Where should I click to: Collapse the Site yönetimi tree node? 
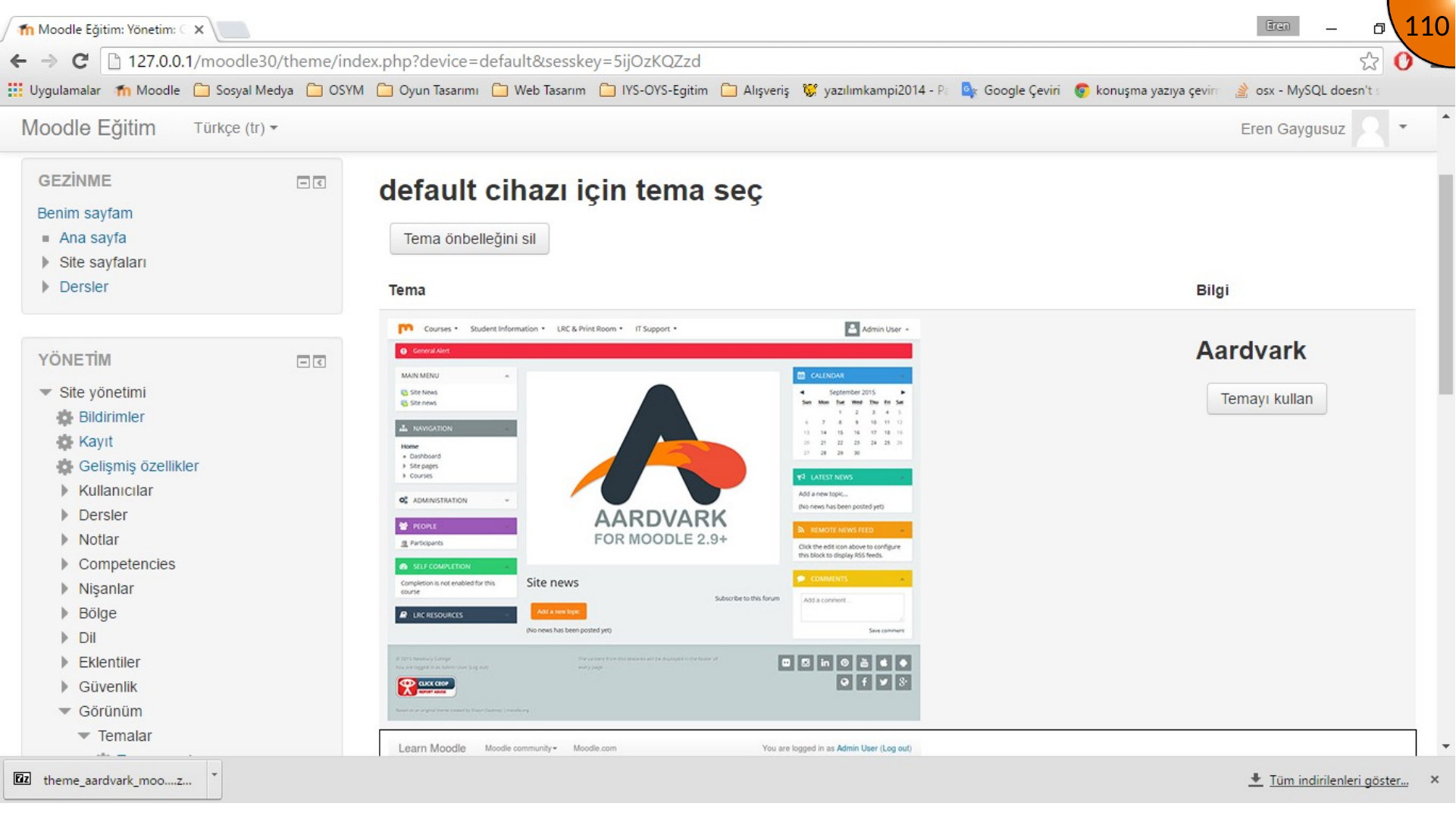(x=45, y=393)
